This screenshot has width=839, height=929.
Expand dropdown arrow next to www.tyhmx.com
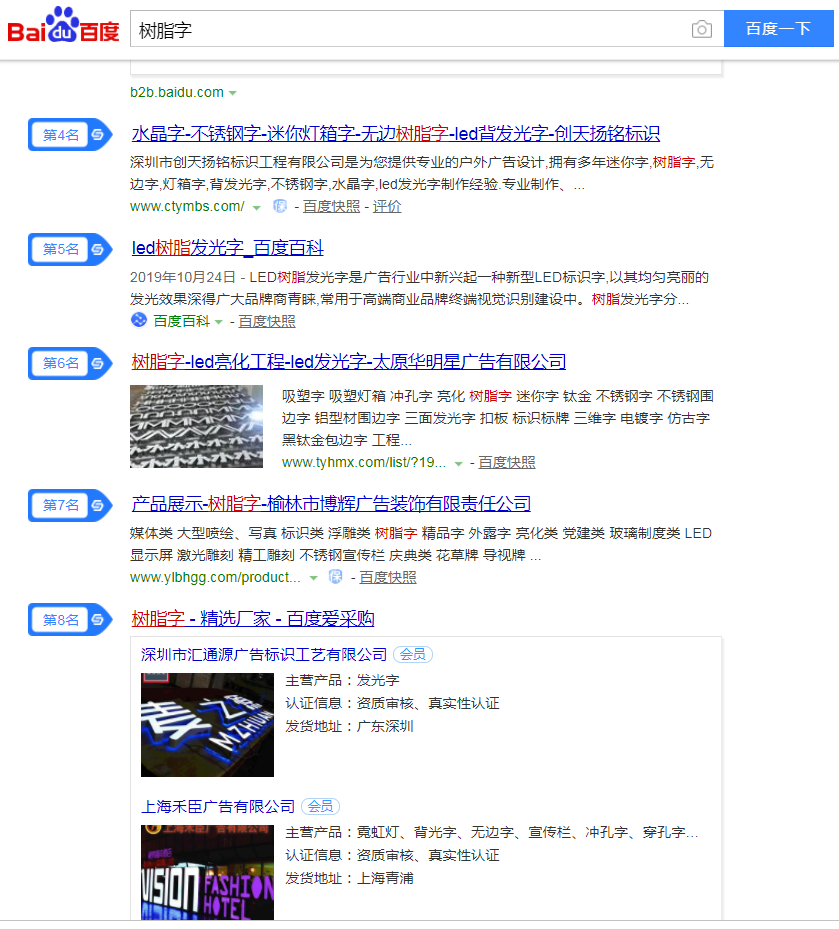458,463
